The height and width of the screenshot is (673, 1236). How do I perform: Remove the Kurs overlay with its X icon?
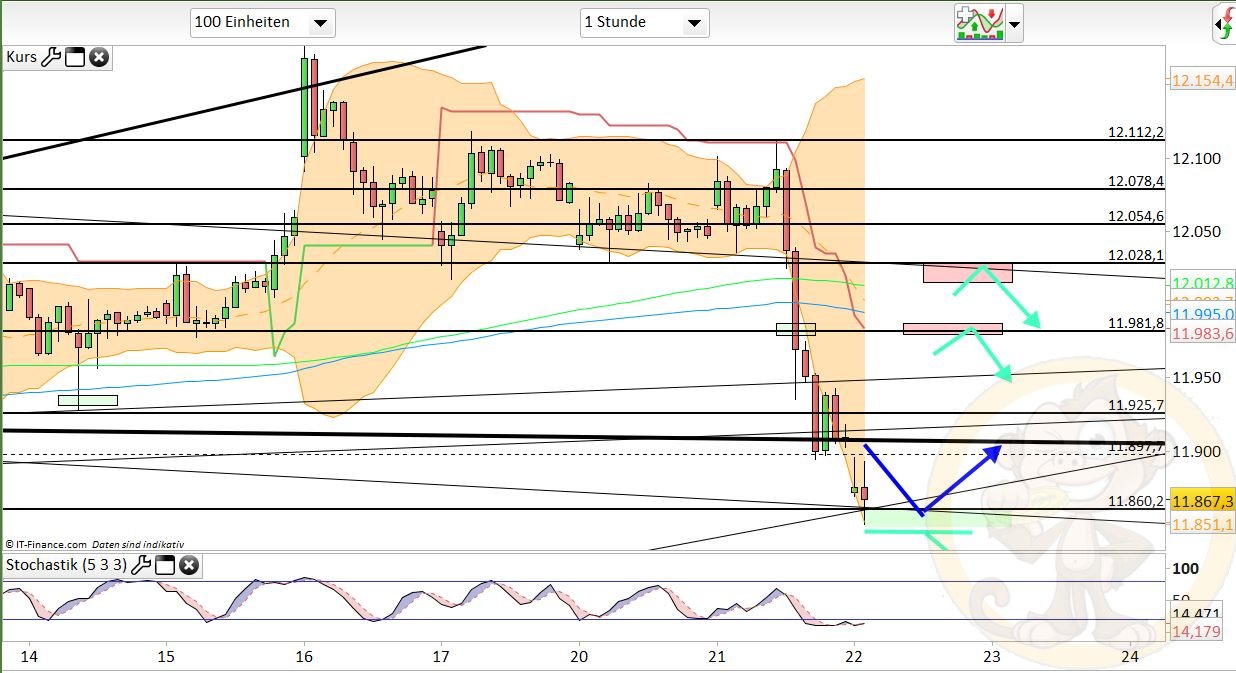98,57
